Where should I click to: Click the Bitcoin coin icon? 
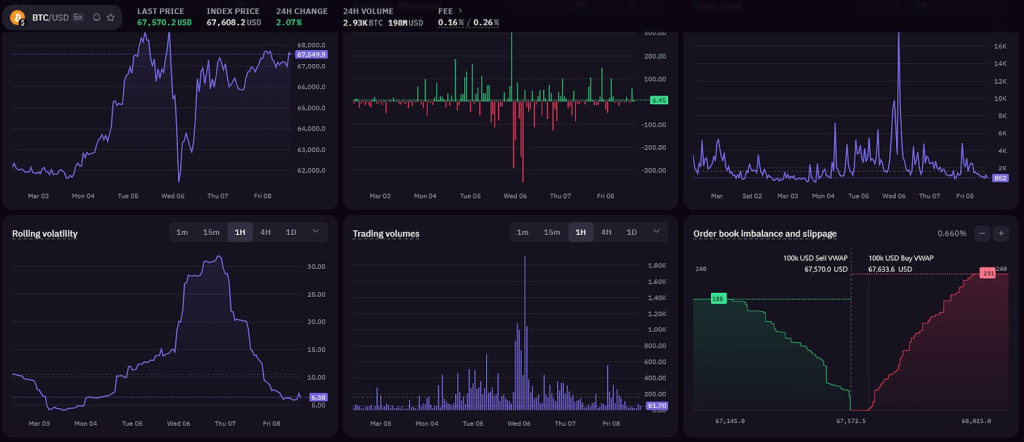click(18, 17)
